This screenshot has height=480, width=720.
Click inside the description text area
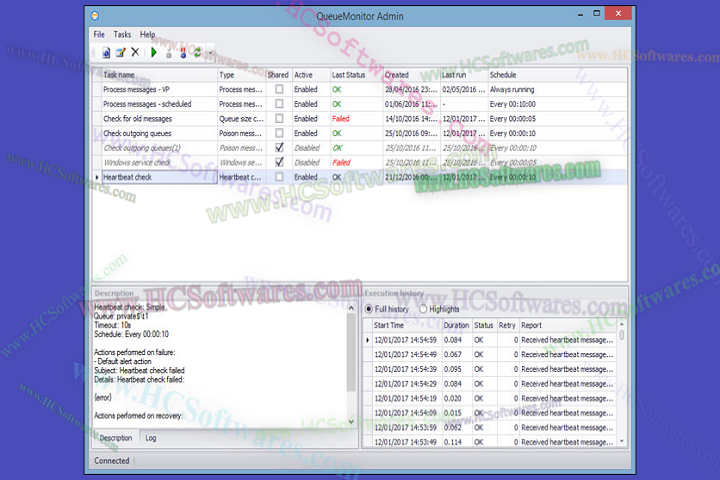(x=220, y=363)
